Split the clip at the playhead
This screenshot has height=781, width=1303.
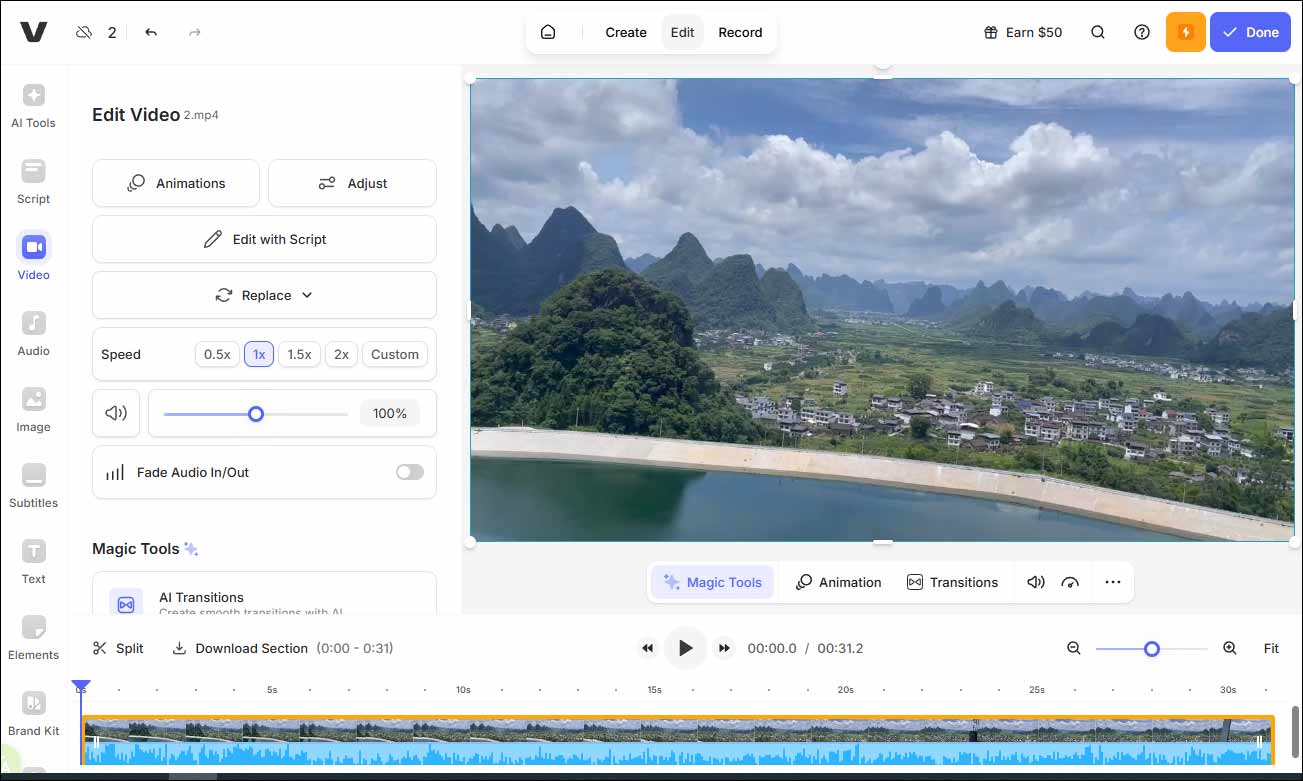[117, 647]
